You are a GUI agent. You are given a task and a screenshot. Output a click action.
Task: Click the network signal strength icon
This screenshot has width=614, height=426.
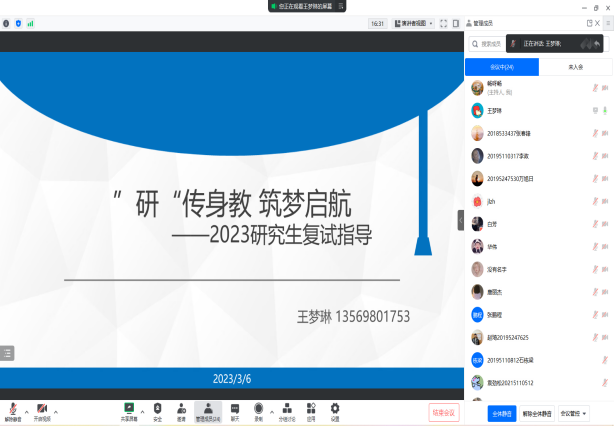30,23
